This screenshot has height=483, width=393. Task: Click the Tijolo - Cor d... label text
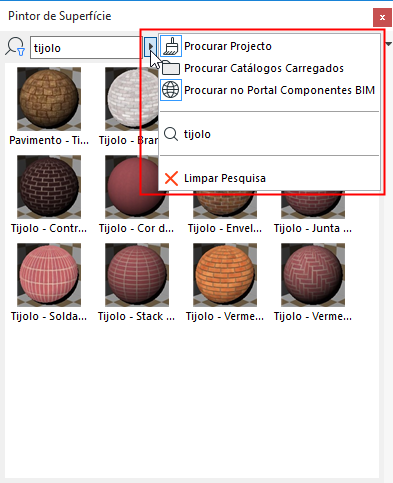136,228
